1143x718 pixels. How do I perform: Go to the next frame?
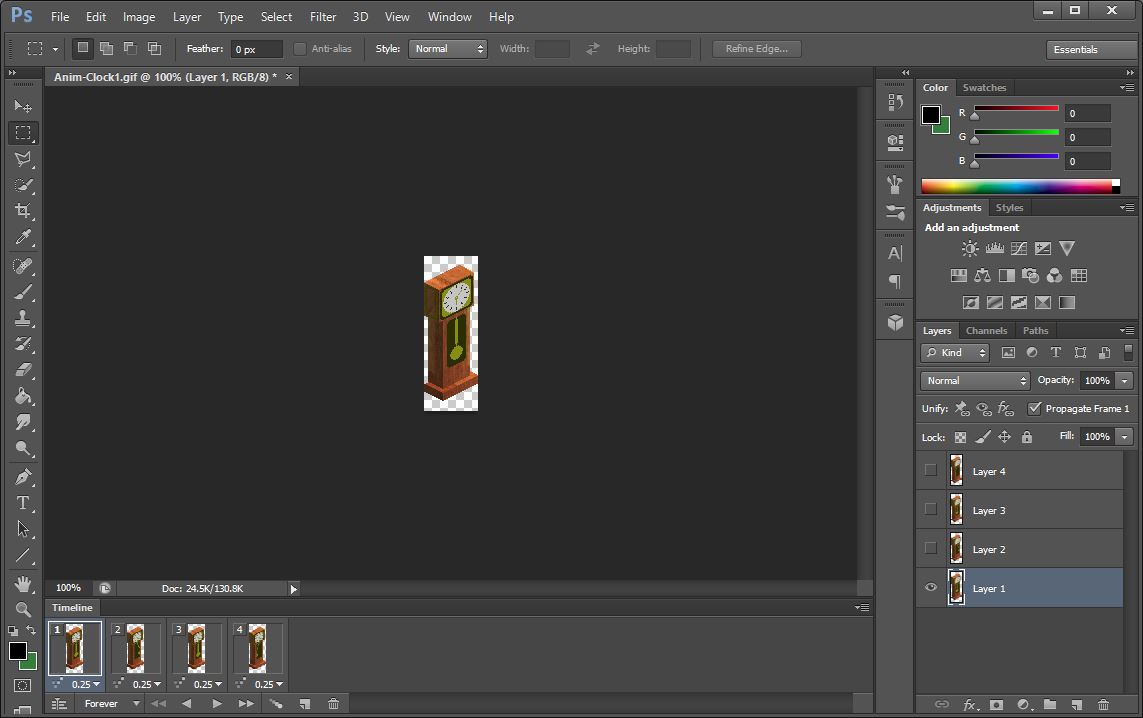coord(246,703)
